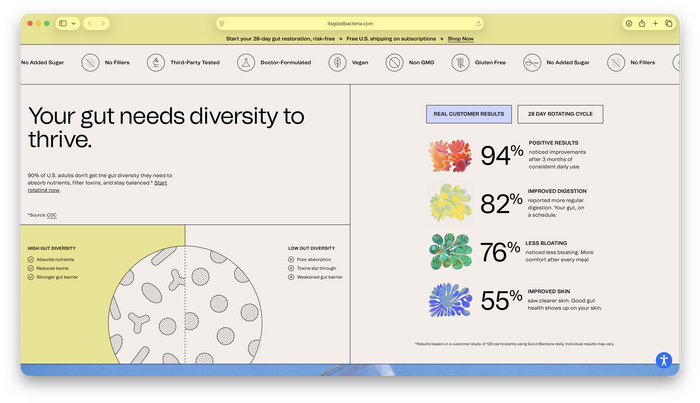
Task: Open the Start rotating now link
Action: tap(97, 187)
